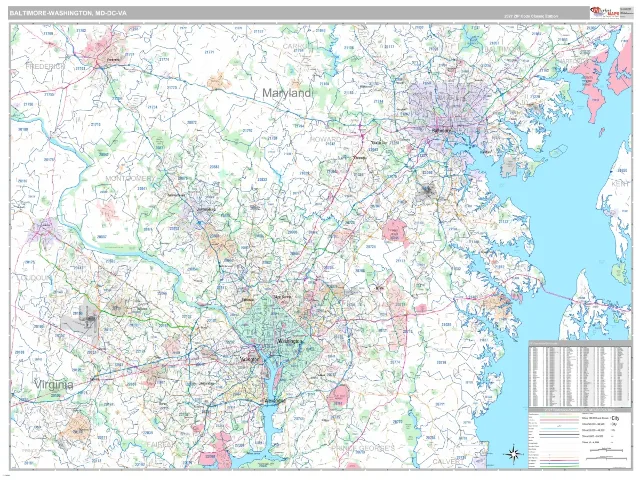The image size is (640, 480).
Task: Click the LOUDOUN county label
Action: click(x=36, y=278)
